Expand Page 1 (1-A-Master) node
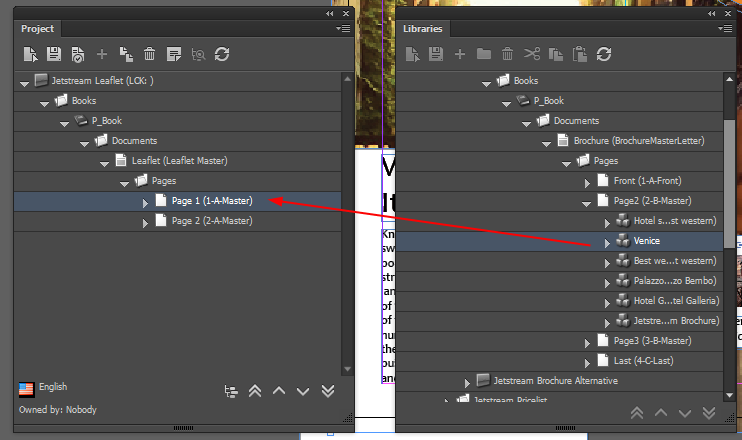 [x=144, y=201]
